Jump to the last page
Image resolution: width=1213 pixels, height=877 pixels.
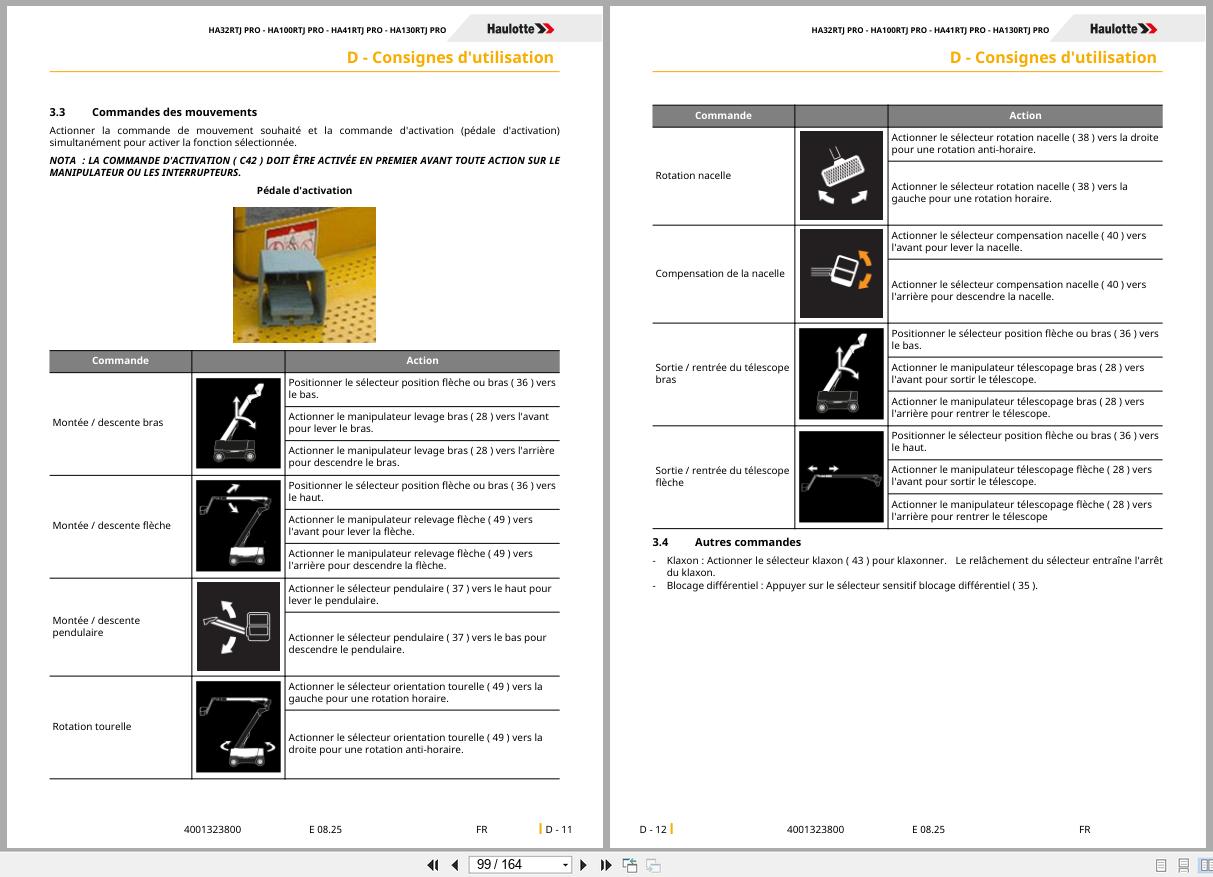tap(606, 865)
